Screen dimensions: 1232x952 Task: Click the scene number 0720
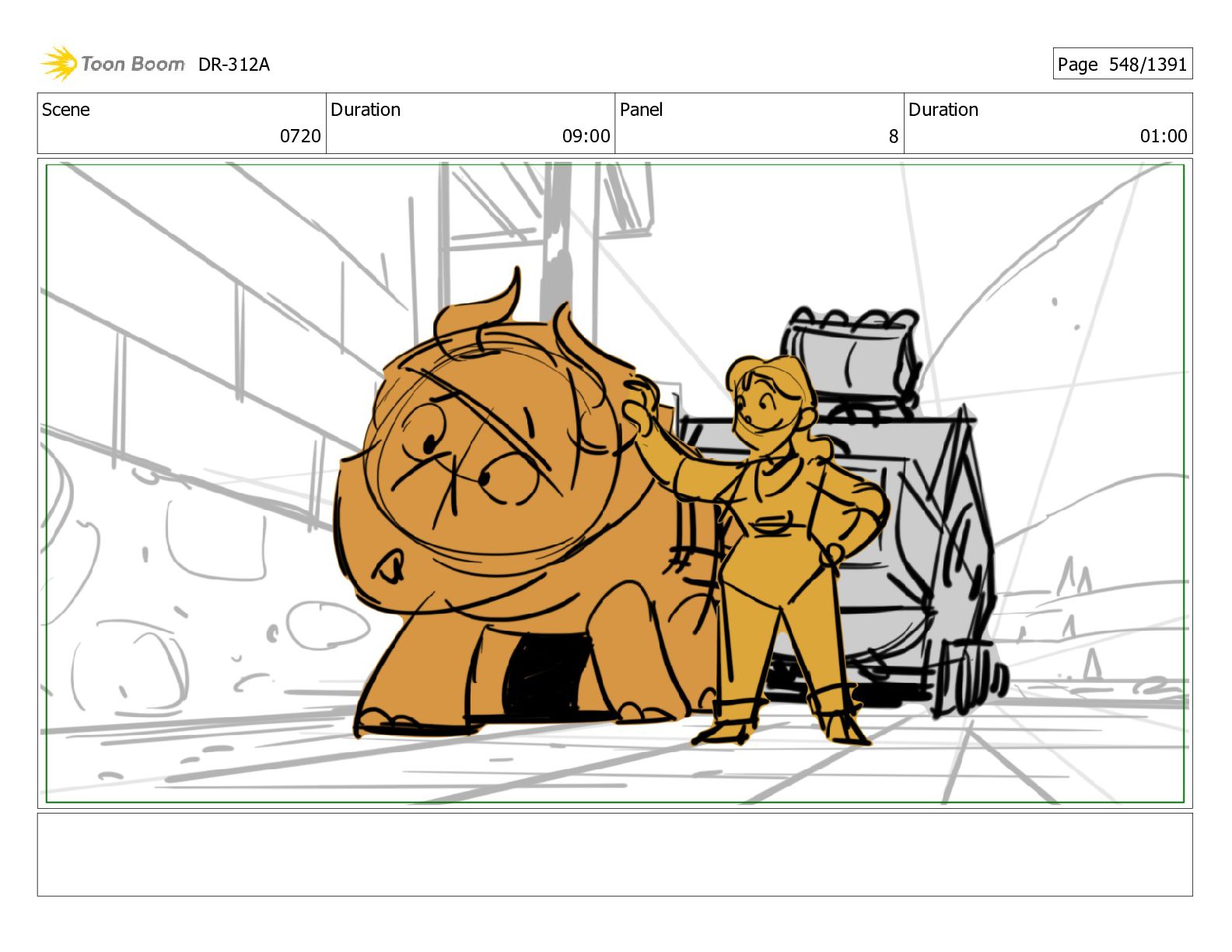pyautogui.click(x=300, y=136)
